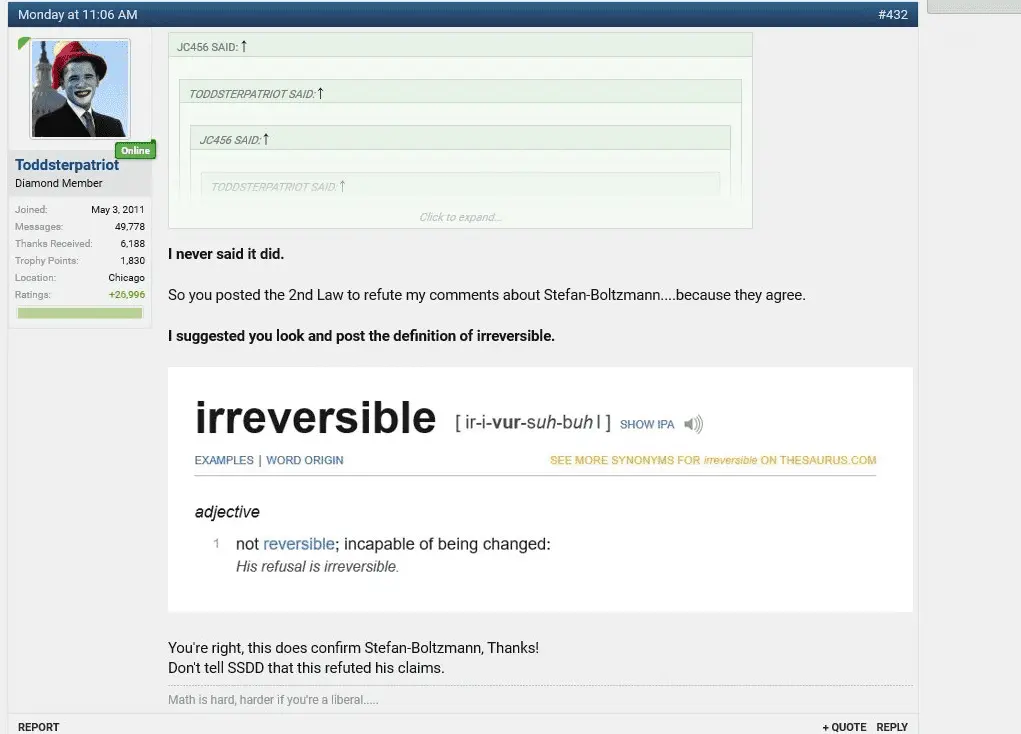Expand the quoted conversation via Click to expand
Image resolution: width=1021 pixels, height=734 pixels.
tap(460, 217)
